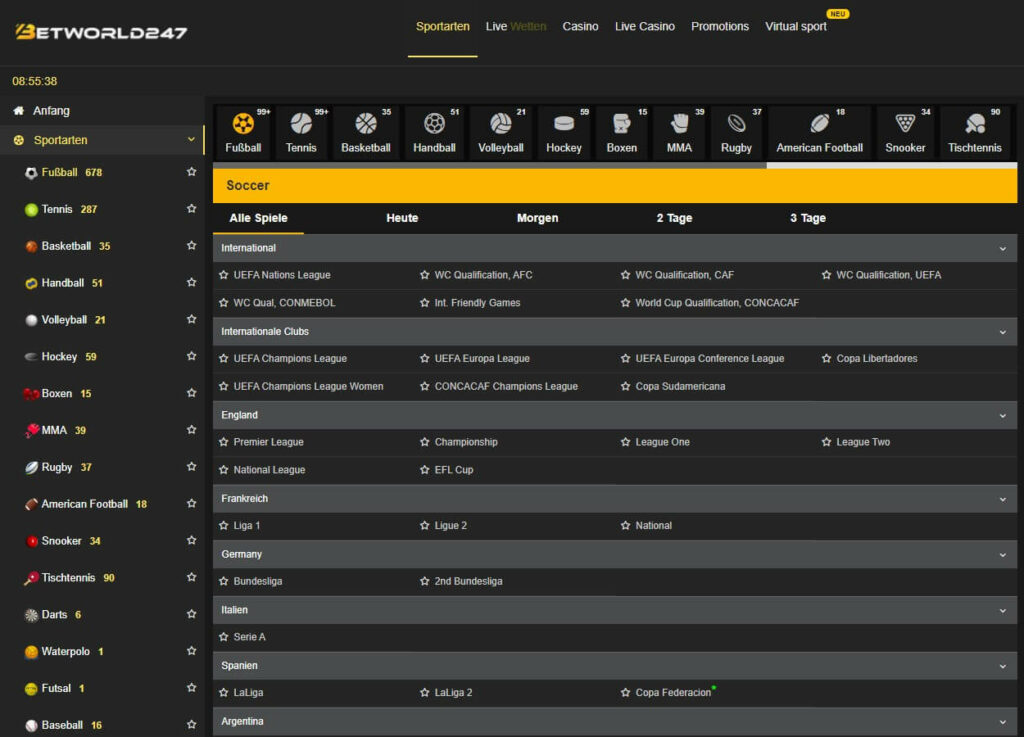Pick the Volleyball icon in the sports strip
The height and width of the screenshot is (737, 1024).
pos(501,123)
